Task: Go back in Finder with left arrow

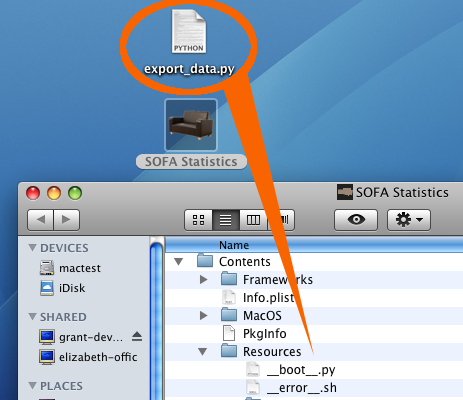Action: pos(41,220)
